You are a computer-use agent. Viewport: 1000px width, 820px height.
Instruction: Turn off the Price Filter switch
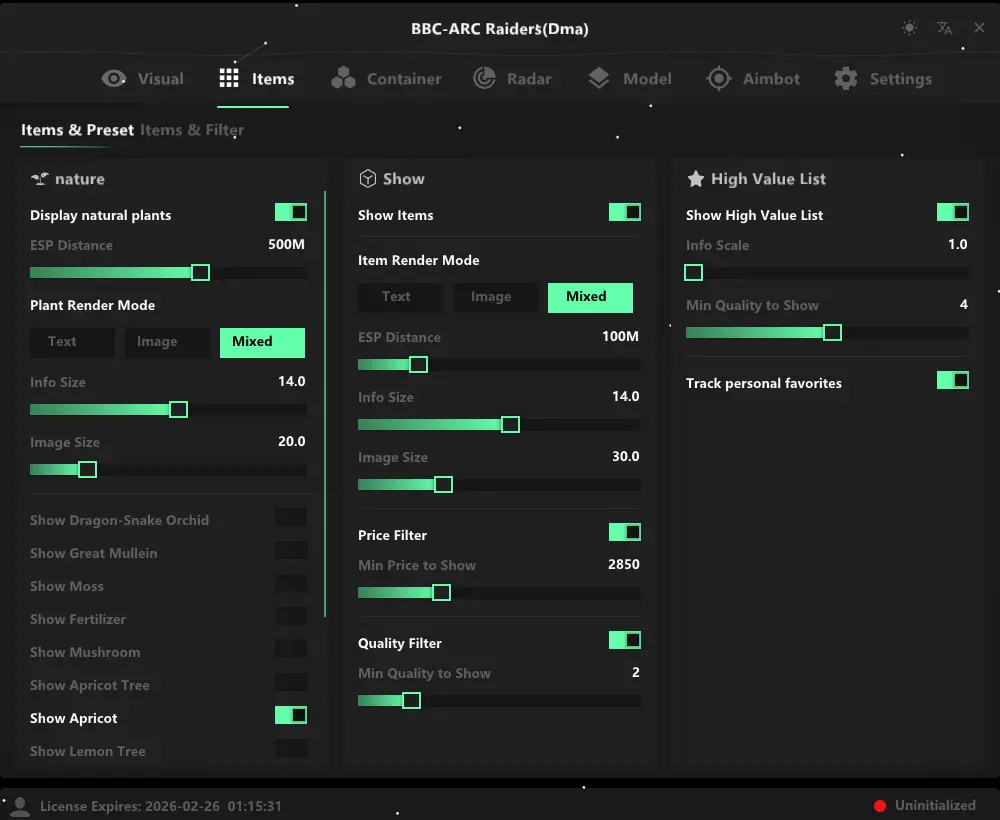pyautogui.click(x=625, y=533)
